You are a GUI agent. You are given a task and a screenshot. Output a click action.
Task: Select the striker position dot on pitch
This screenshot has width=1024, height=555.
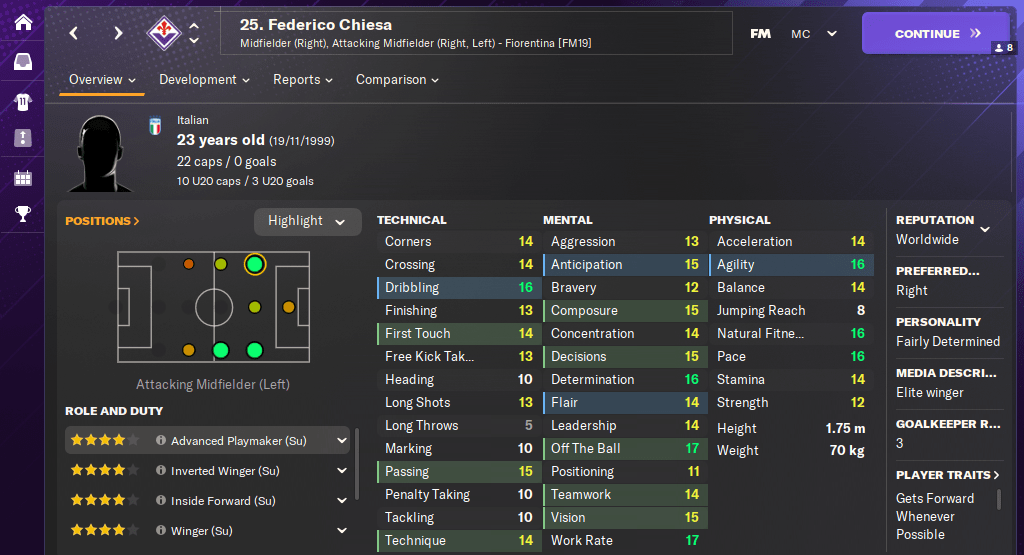click(x=288, y=307)
